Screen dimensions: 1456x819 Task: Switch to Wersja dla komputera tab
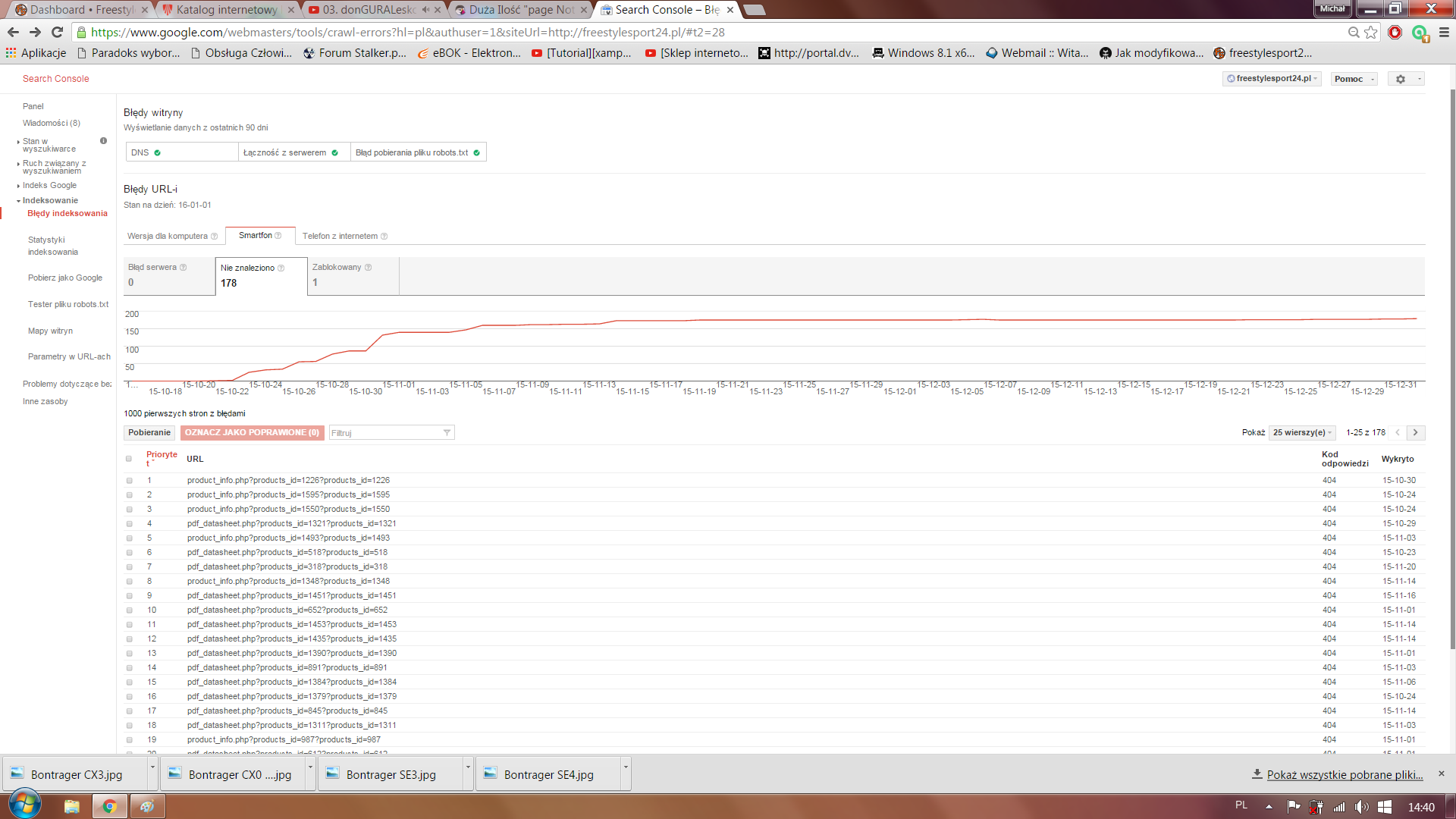pyautogui.click(x=168, y=236)
